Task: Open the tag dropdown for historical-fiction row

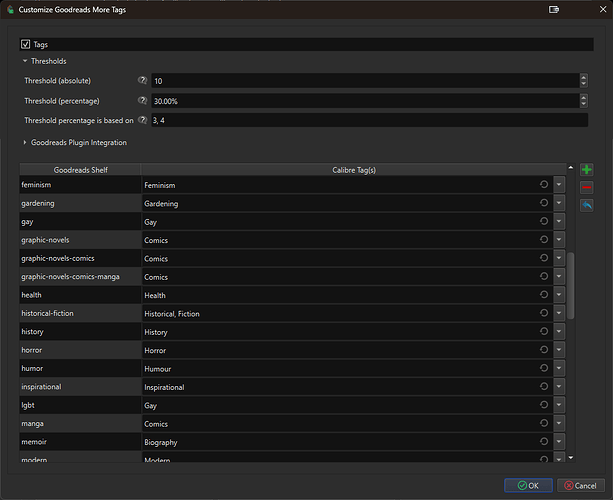Action: (558, 314)
